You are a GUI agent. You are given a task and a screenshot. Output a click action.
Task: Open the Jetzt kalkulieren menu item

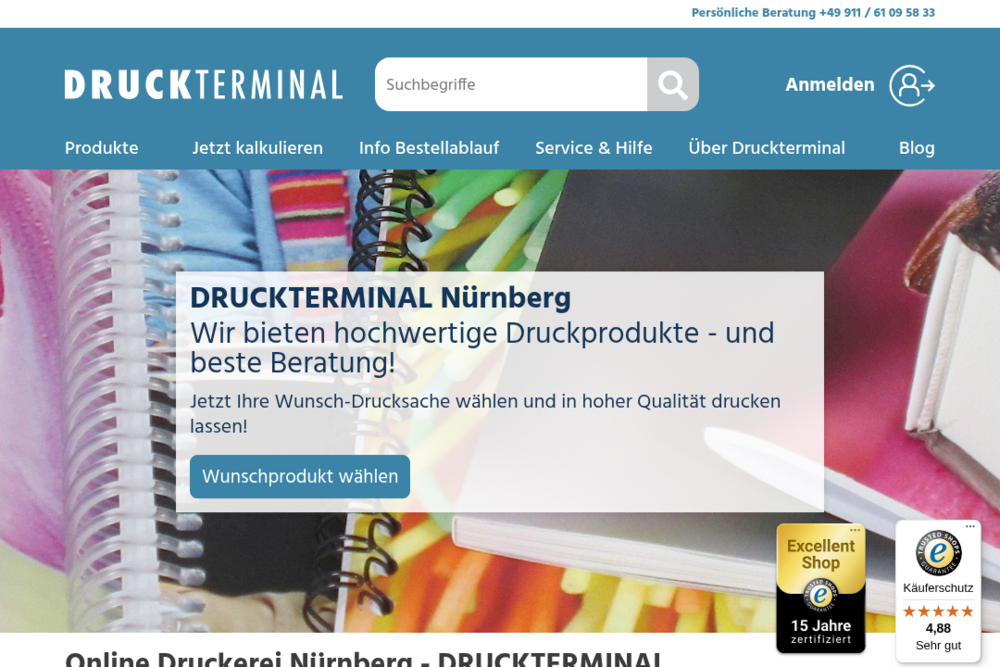[257, 148]
